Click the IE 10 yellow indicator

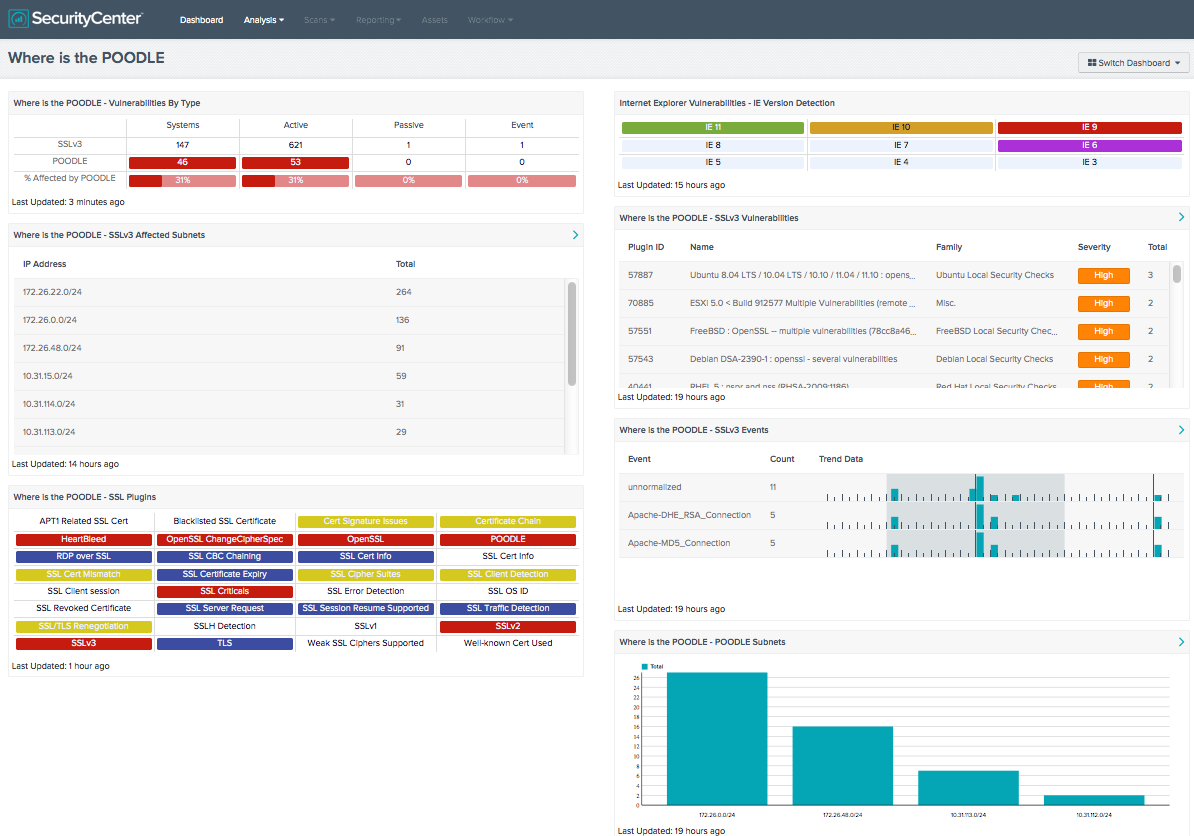pyautogui.click(x=901, y=128)
